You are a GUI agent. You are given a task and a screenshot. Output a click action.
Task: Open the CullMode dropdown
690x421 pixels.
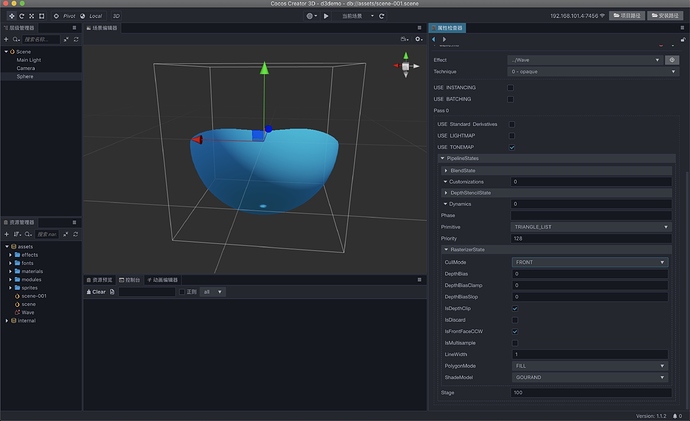(x=588, y=262)
